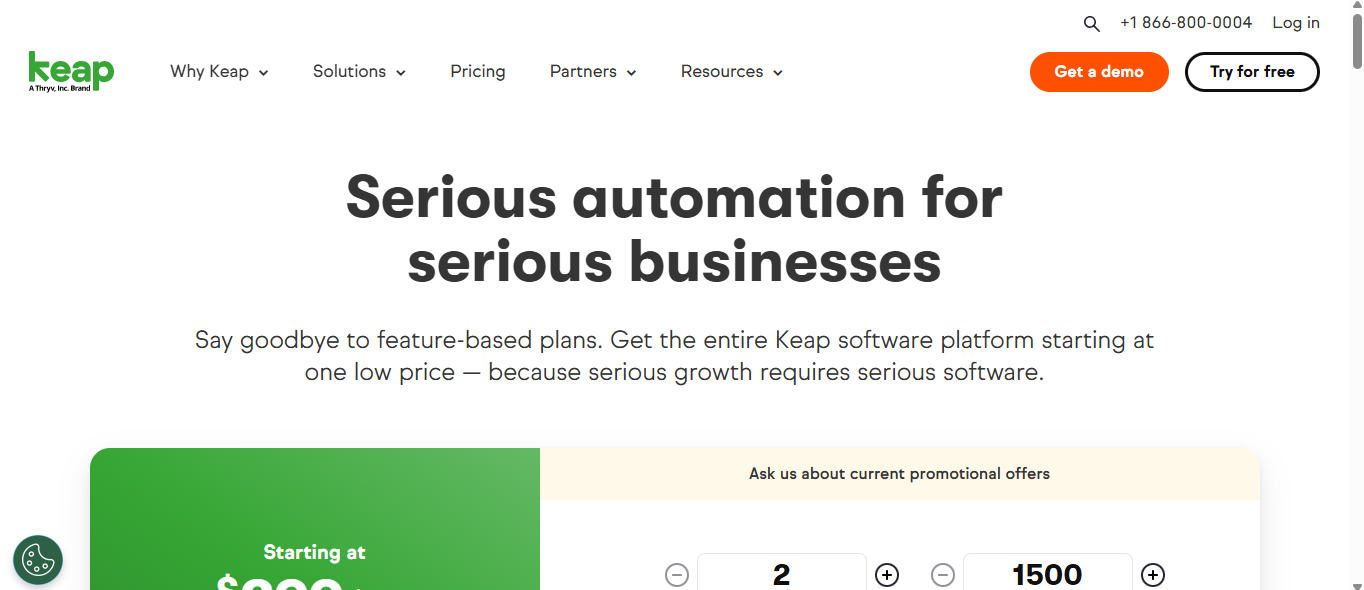This screenshot has height=590, width=1364.
Task: Expand the Resources menu
Action: pos(731,72)
